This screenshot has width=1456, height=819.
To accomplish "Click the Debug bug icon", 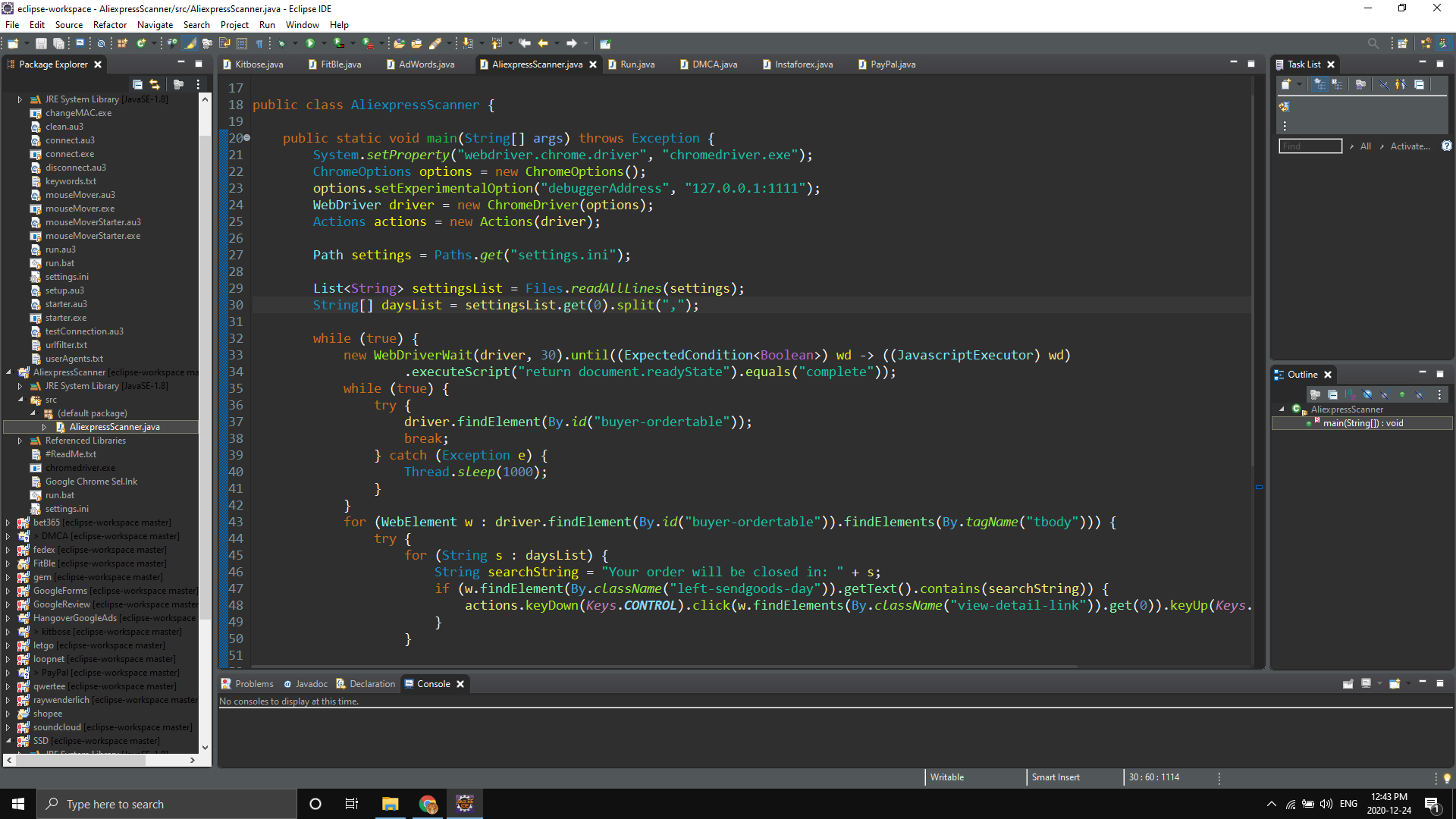I will (x=282, y=43).
